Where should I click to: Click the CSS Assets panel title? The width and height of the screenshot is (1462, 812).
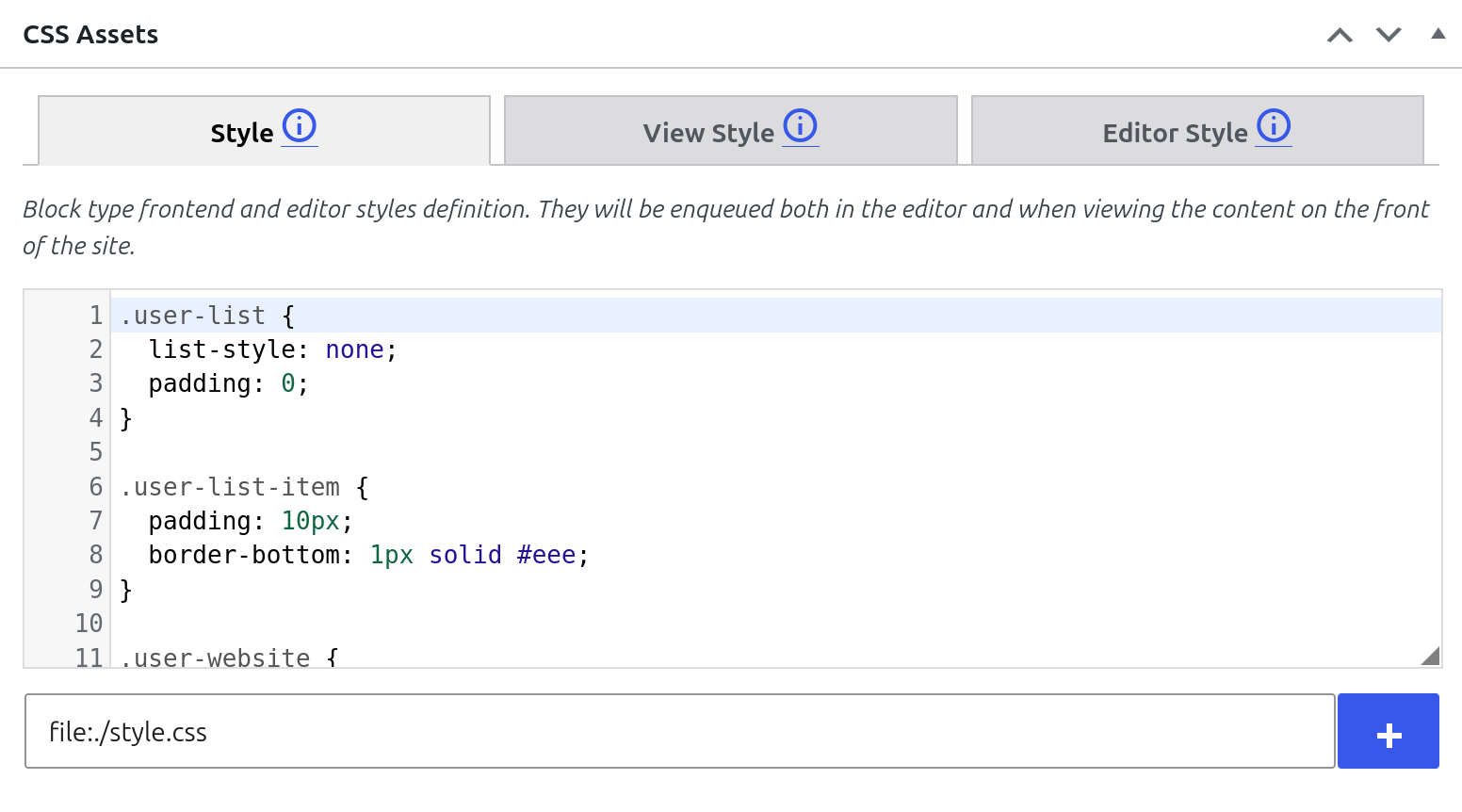point(90,35)
